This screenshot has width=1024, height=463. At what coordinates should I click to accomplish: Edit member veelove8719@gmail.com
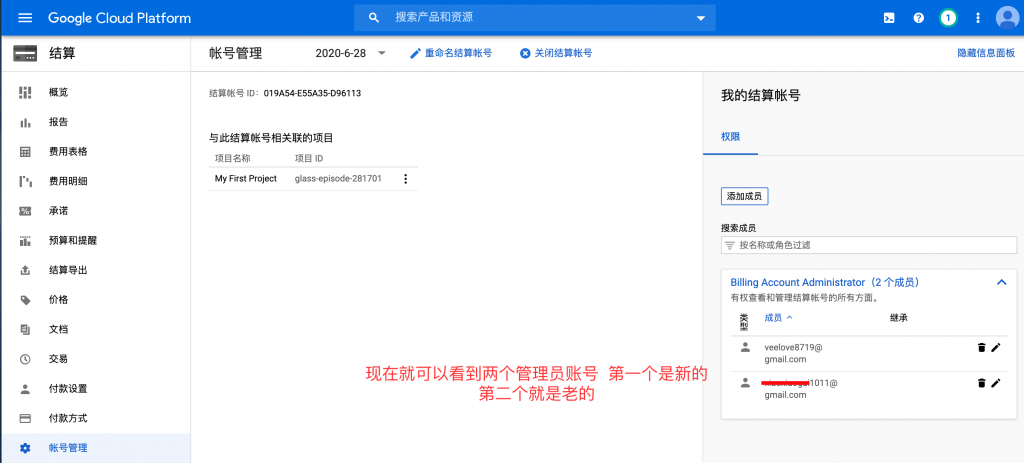coord(995,347)
